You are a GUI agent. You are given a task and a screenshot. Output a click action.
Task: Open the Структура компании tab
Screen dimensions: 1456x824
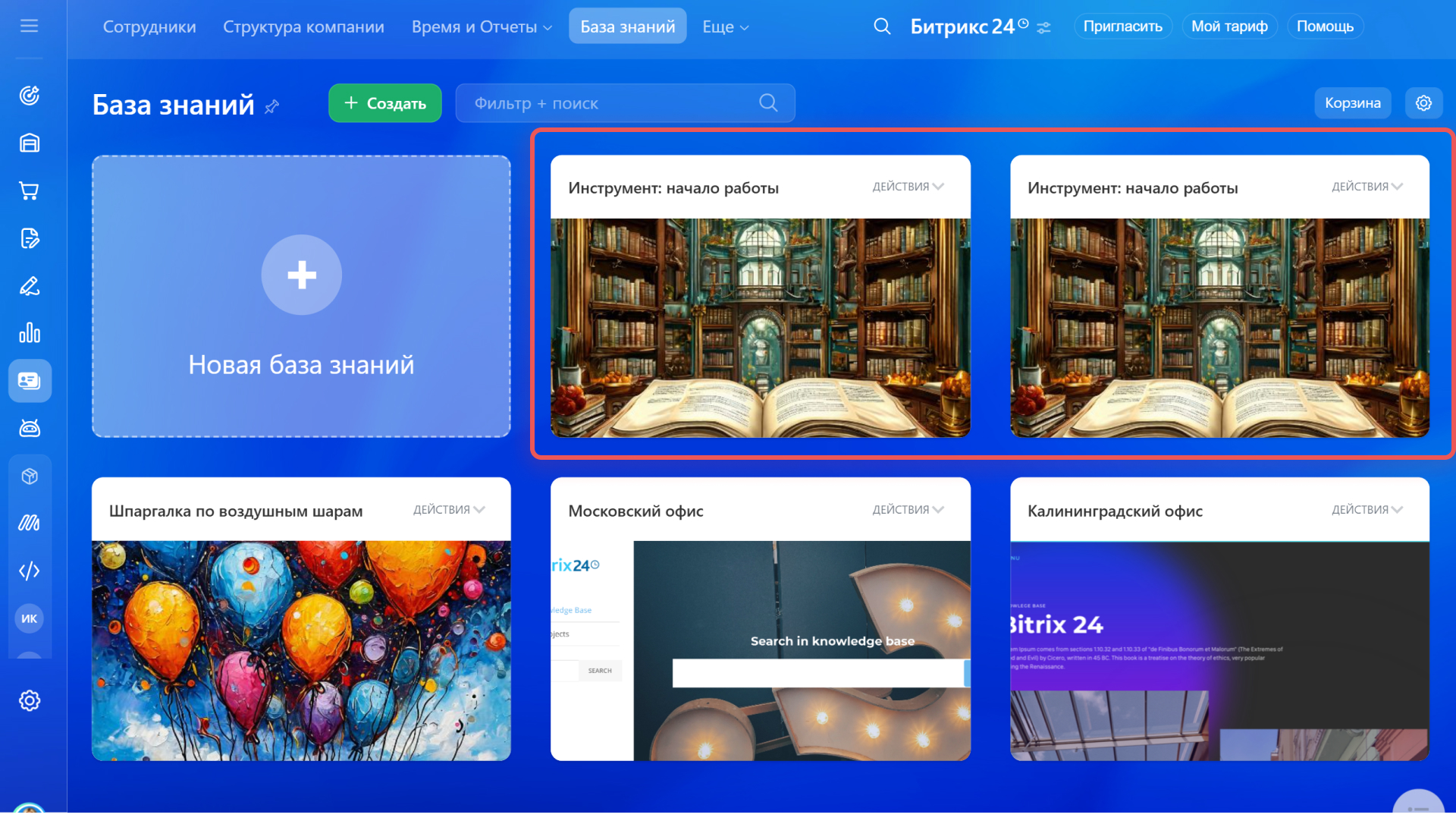[303, 27]
